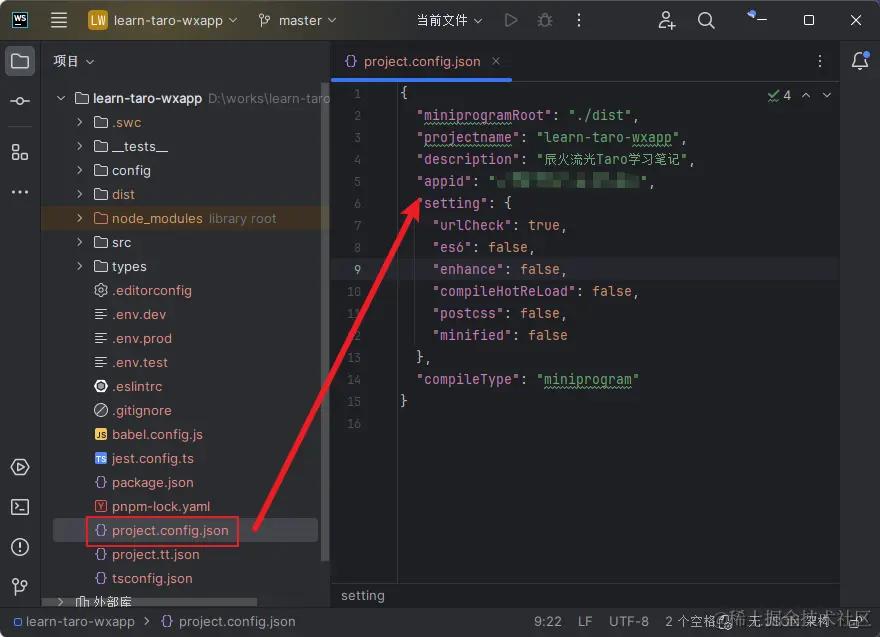The image size is (880, 637).
Task: Select package.json file
Action: click(x=144, y=483)
